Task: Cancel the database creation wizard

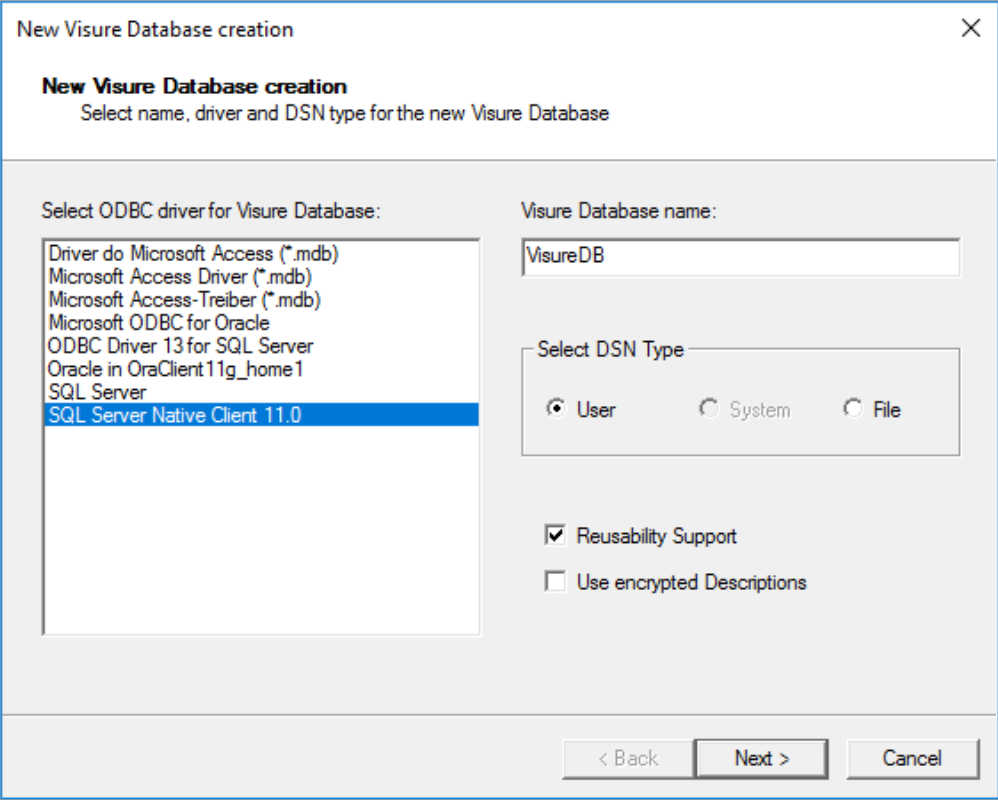Action: pyautogui.click(x=912, y=758)
